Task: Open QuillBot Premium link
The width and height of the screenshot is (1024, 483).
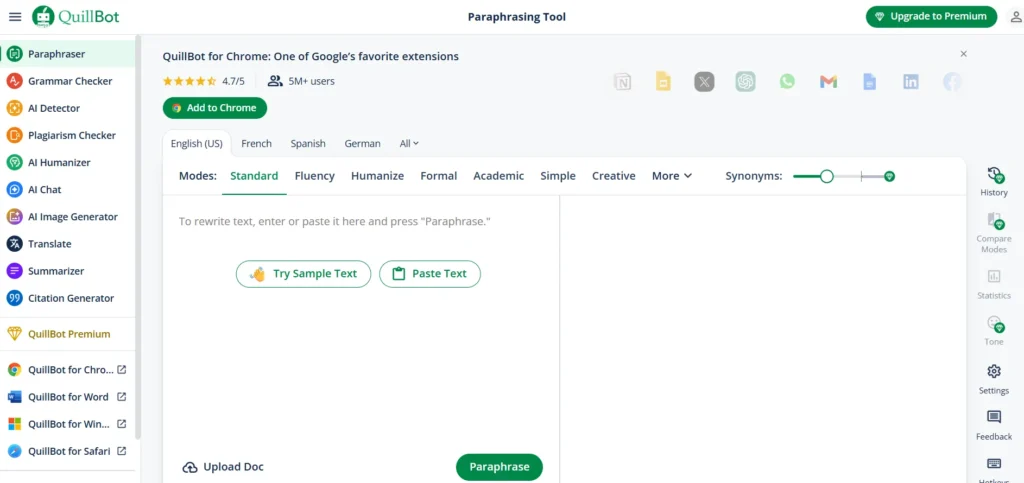Action: tap(68, 334)
